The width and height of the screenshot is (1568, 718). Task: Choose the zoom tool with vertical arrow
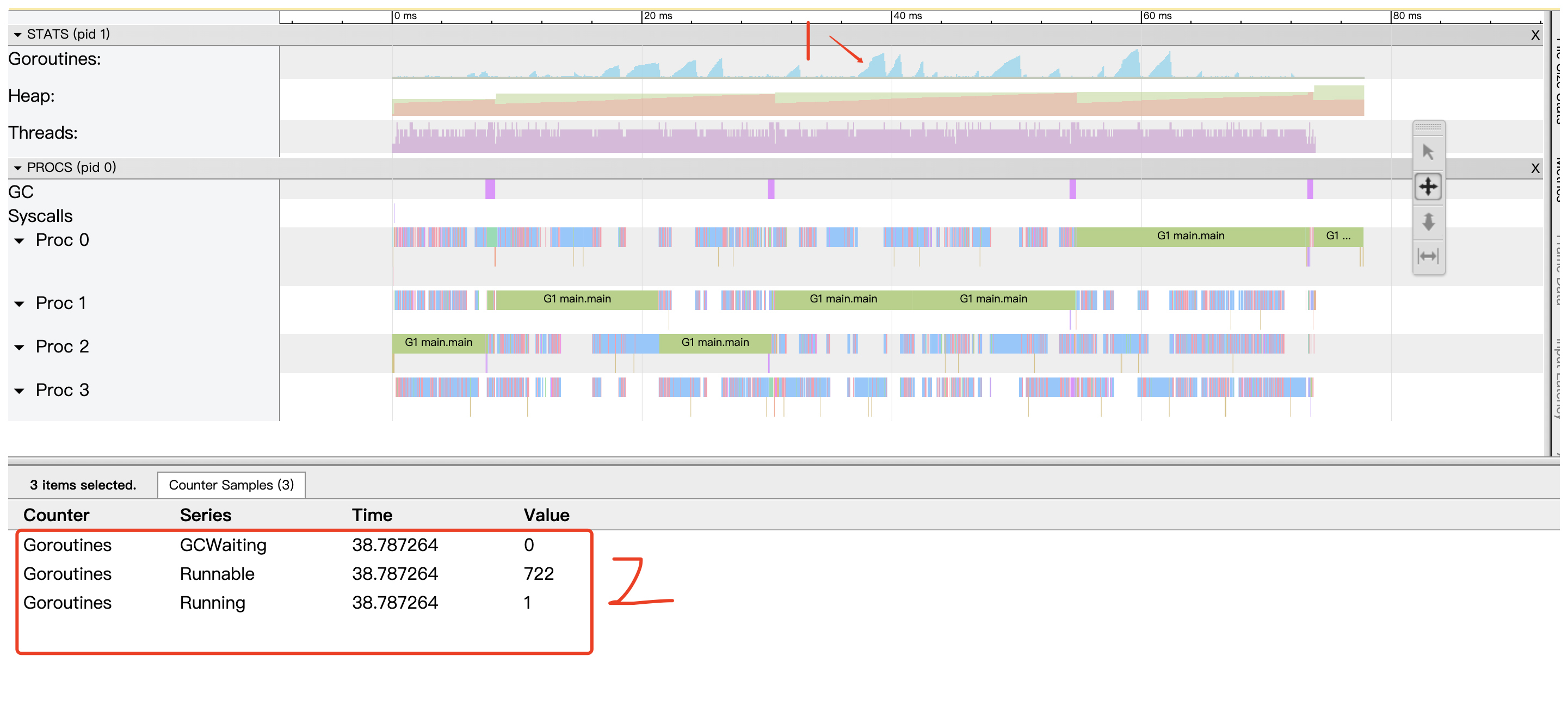click(x=1428, y=221)
